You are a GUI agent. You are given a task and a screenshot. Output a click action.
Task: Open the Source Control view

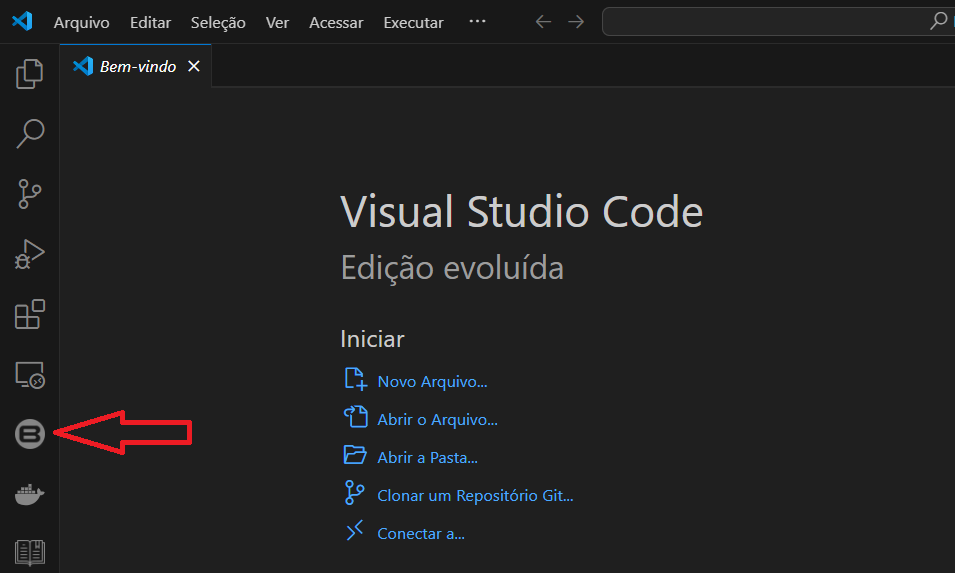[30, 194]
